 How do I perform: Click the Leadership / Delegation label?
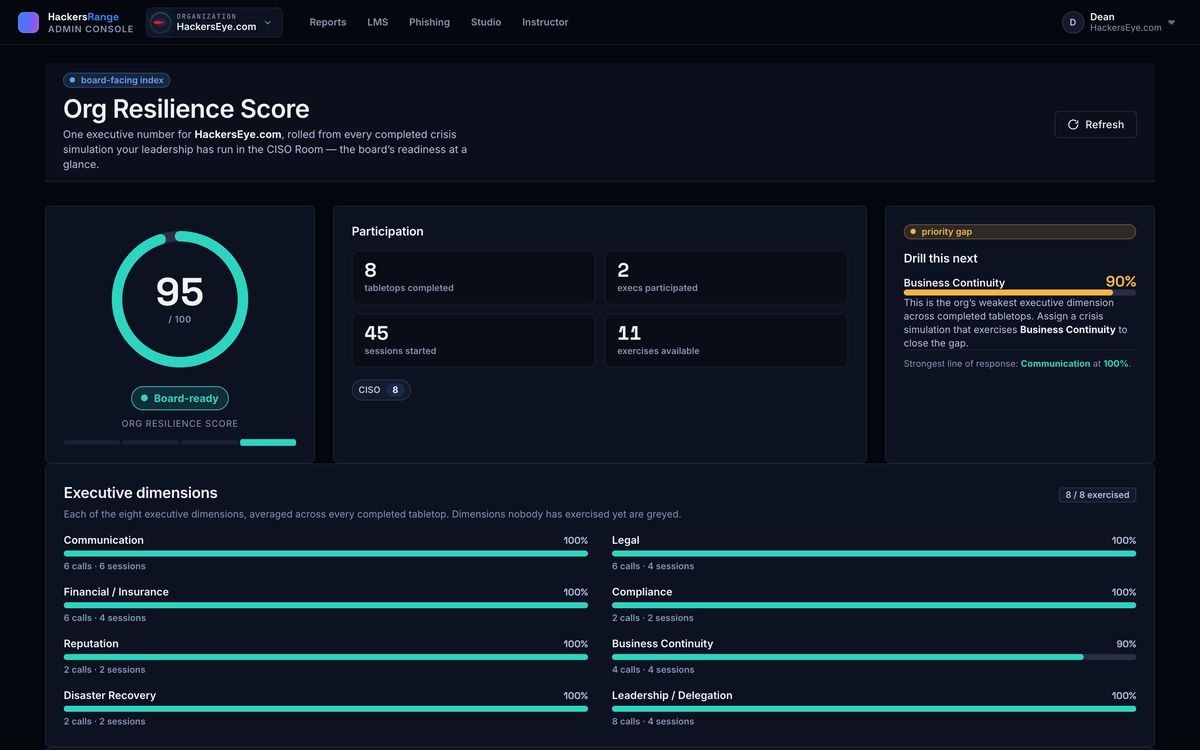tap(672, 696)
